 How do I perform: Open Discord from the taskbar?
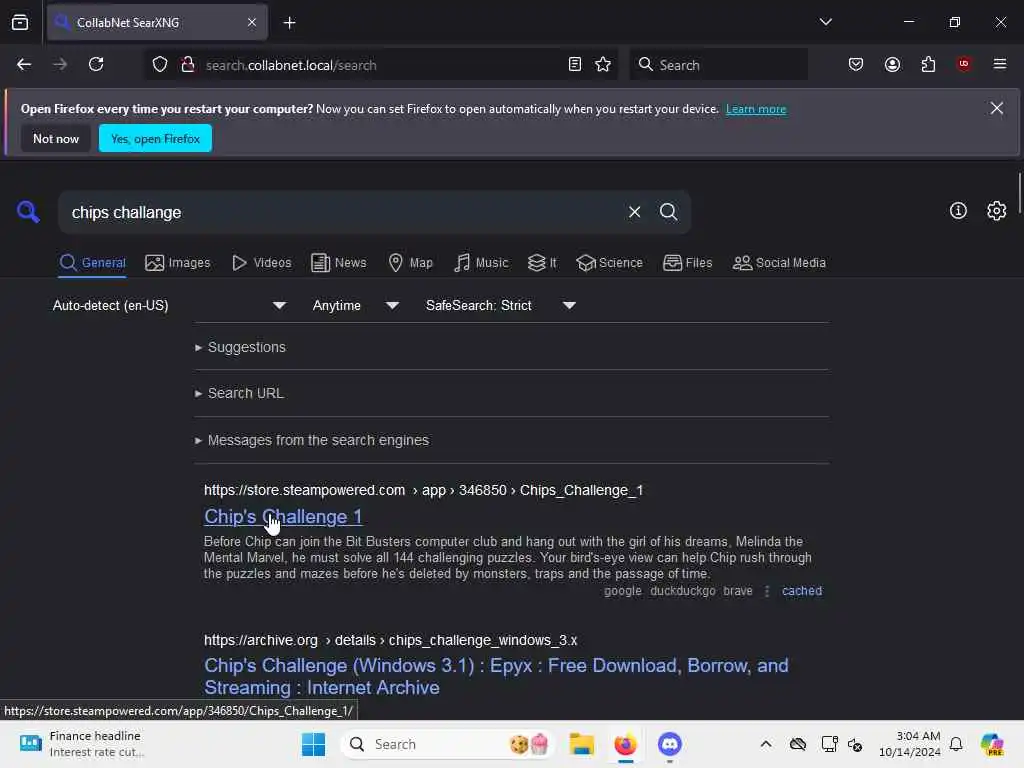(669, 744)
